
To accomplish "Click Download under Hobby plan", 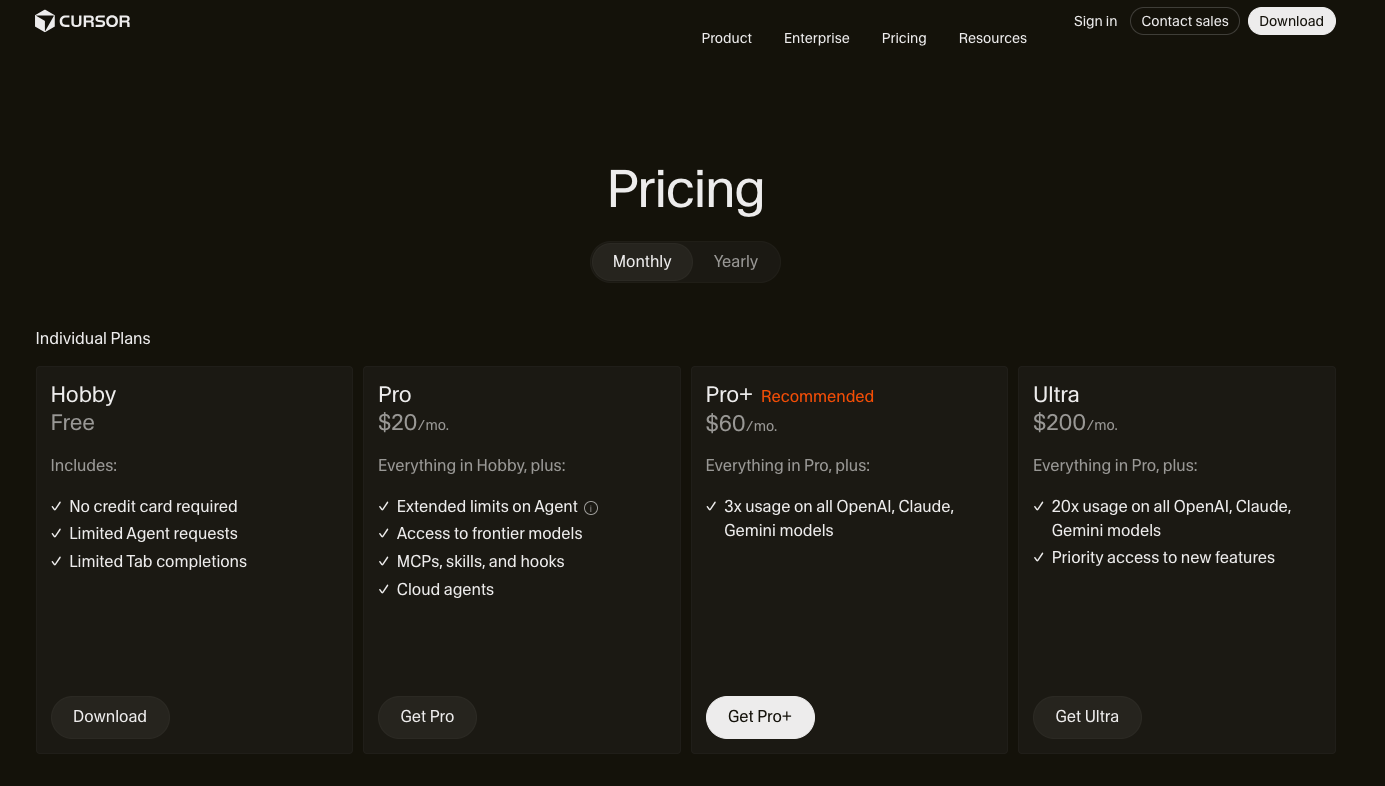I will tap(110, 717).
